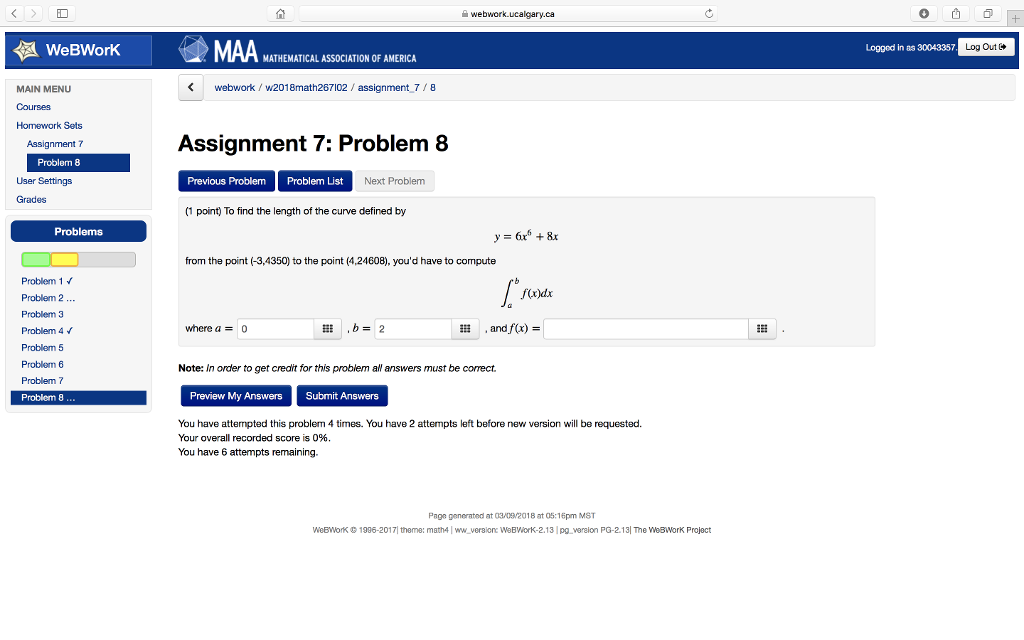Open the equation editor for field a
The height and width of the screenshot is (640, 1024).
coord(327,328)
